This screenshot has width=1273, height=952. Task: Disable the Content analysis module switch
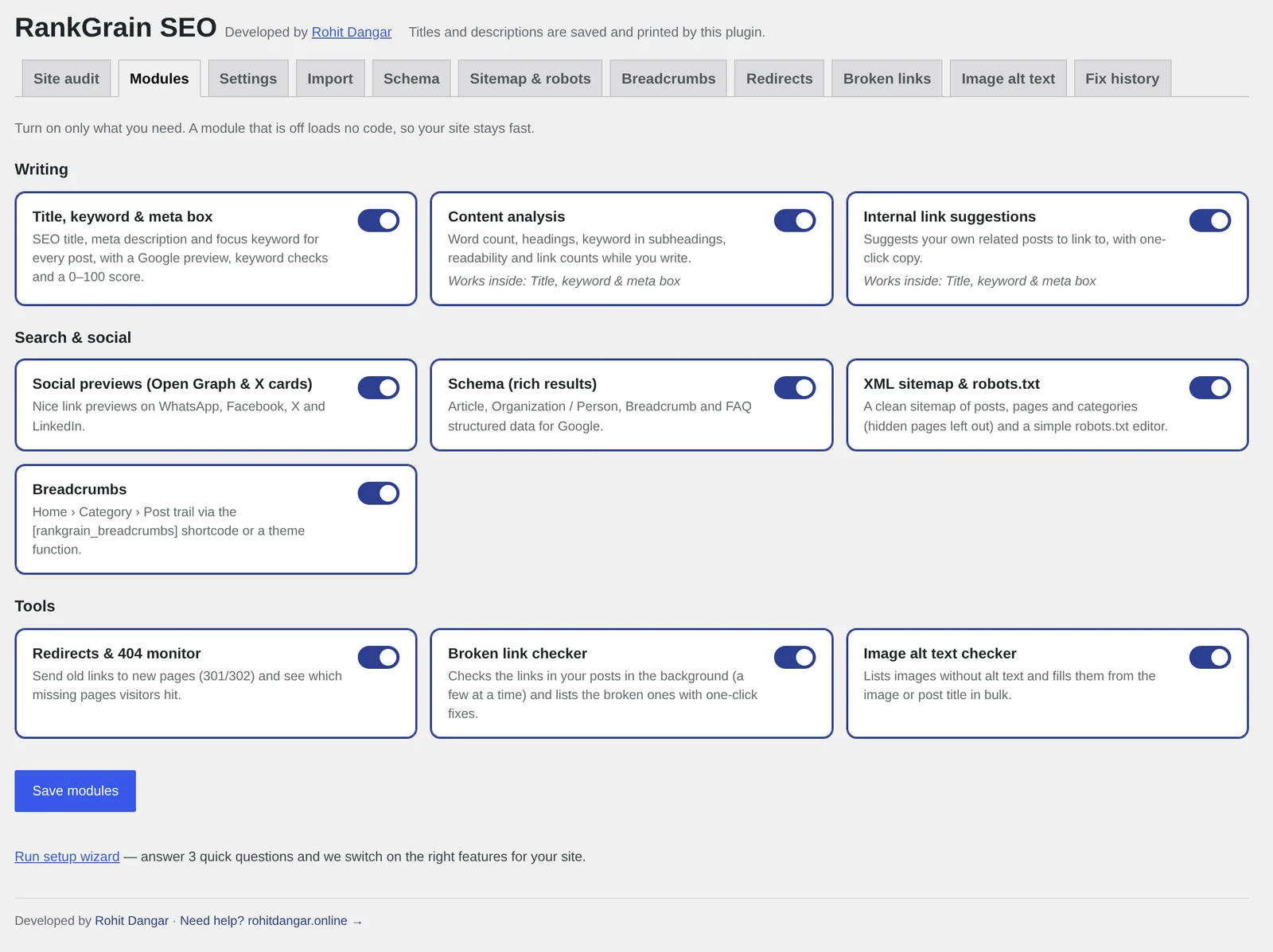tap(794, 220)
